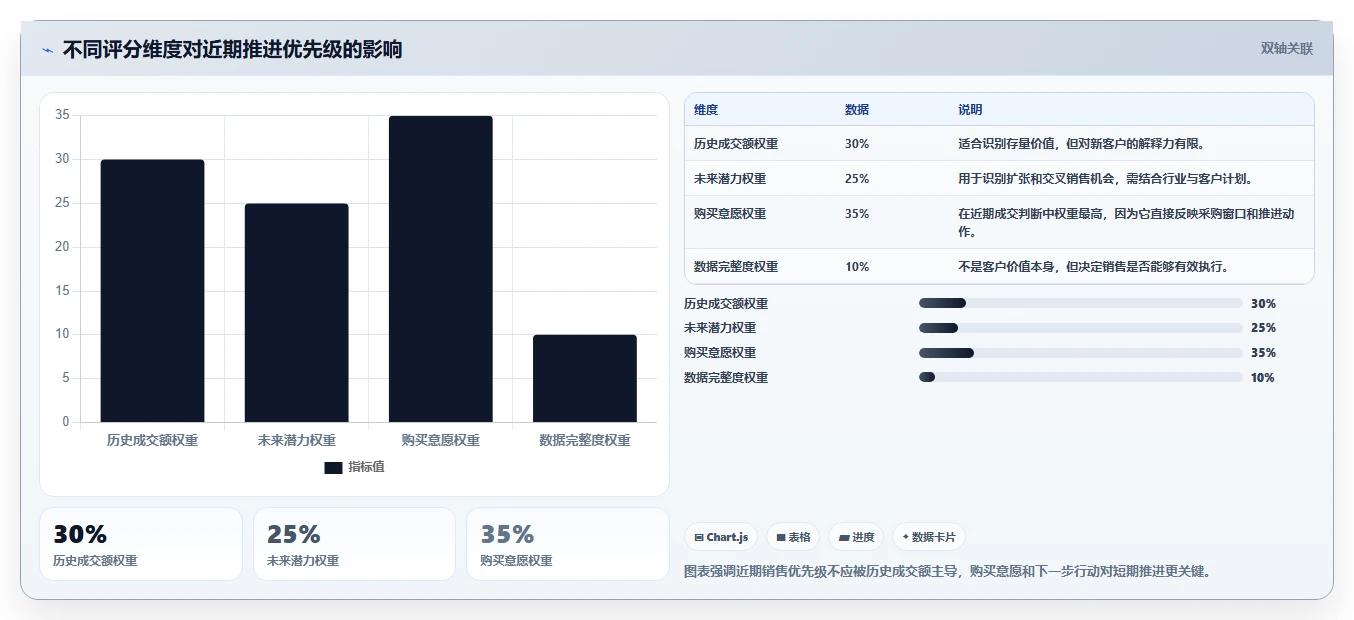Image resolution: width=1354 pixels, height=620 pixels.
Task: Click the 数据 column header
Action: pos(857,110)
